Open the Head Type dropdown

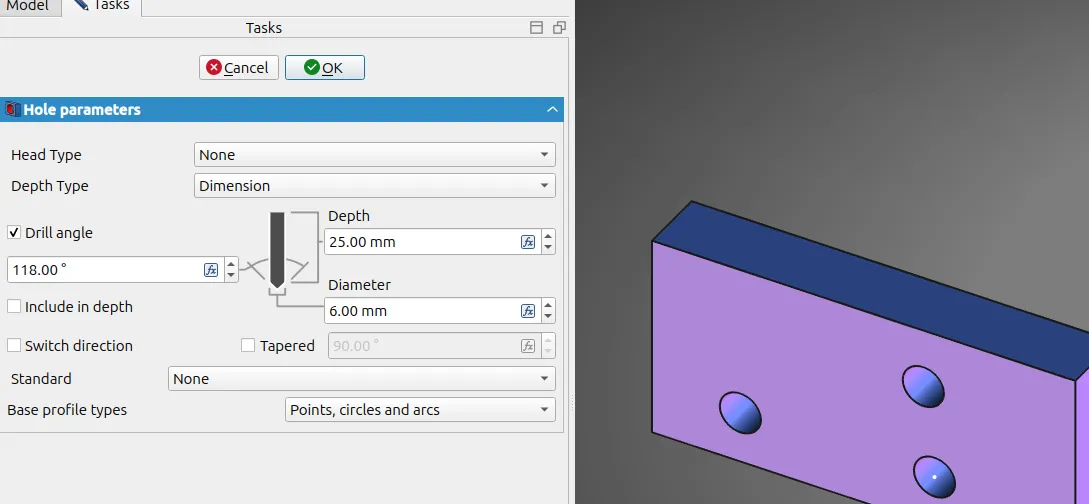374,155
